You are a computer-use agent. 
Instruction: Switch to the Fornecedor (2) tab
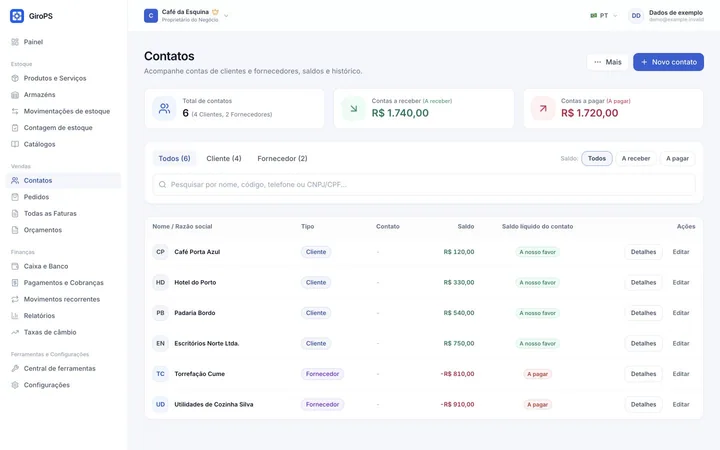(x=282, y=158)
